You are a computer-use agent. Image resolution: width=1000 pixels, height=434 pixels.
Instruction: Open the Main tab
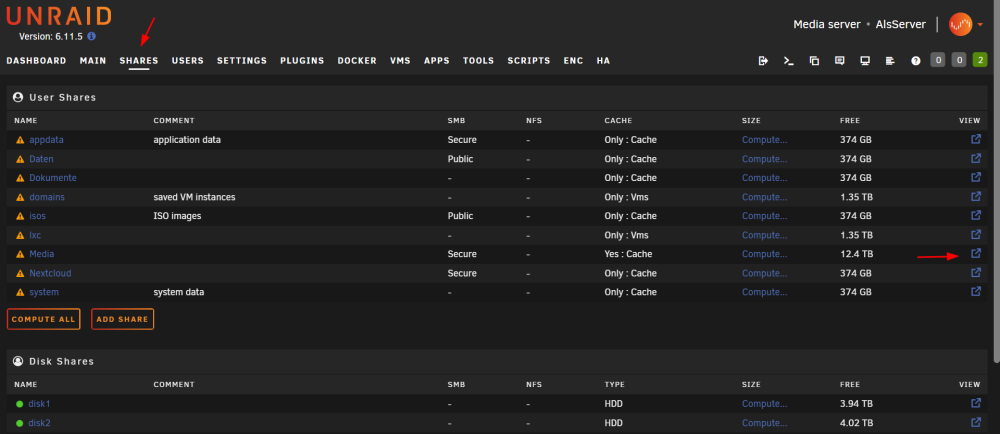tap(93, 61)
